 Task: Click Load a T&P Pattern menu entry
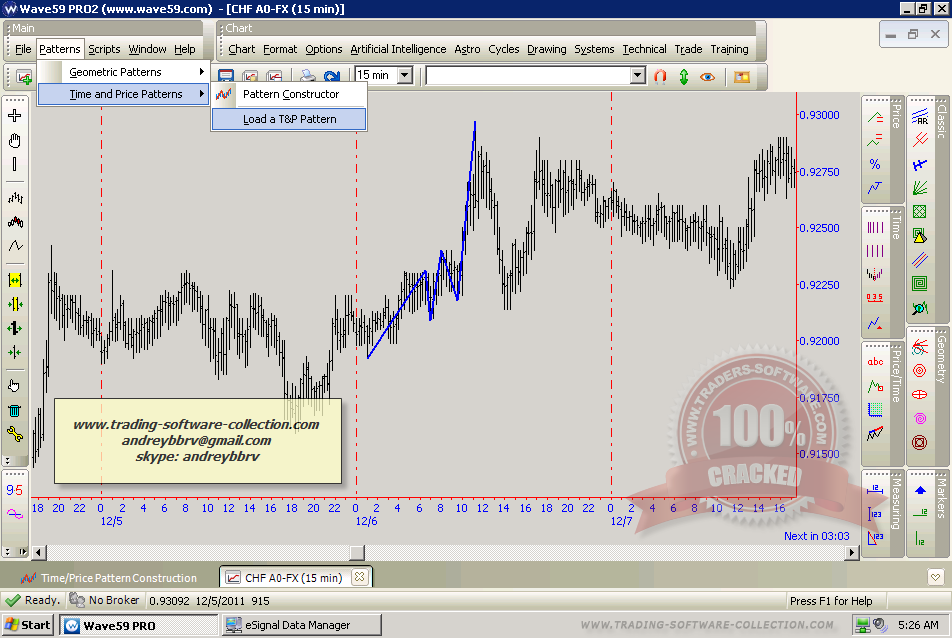click(289, 119)
